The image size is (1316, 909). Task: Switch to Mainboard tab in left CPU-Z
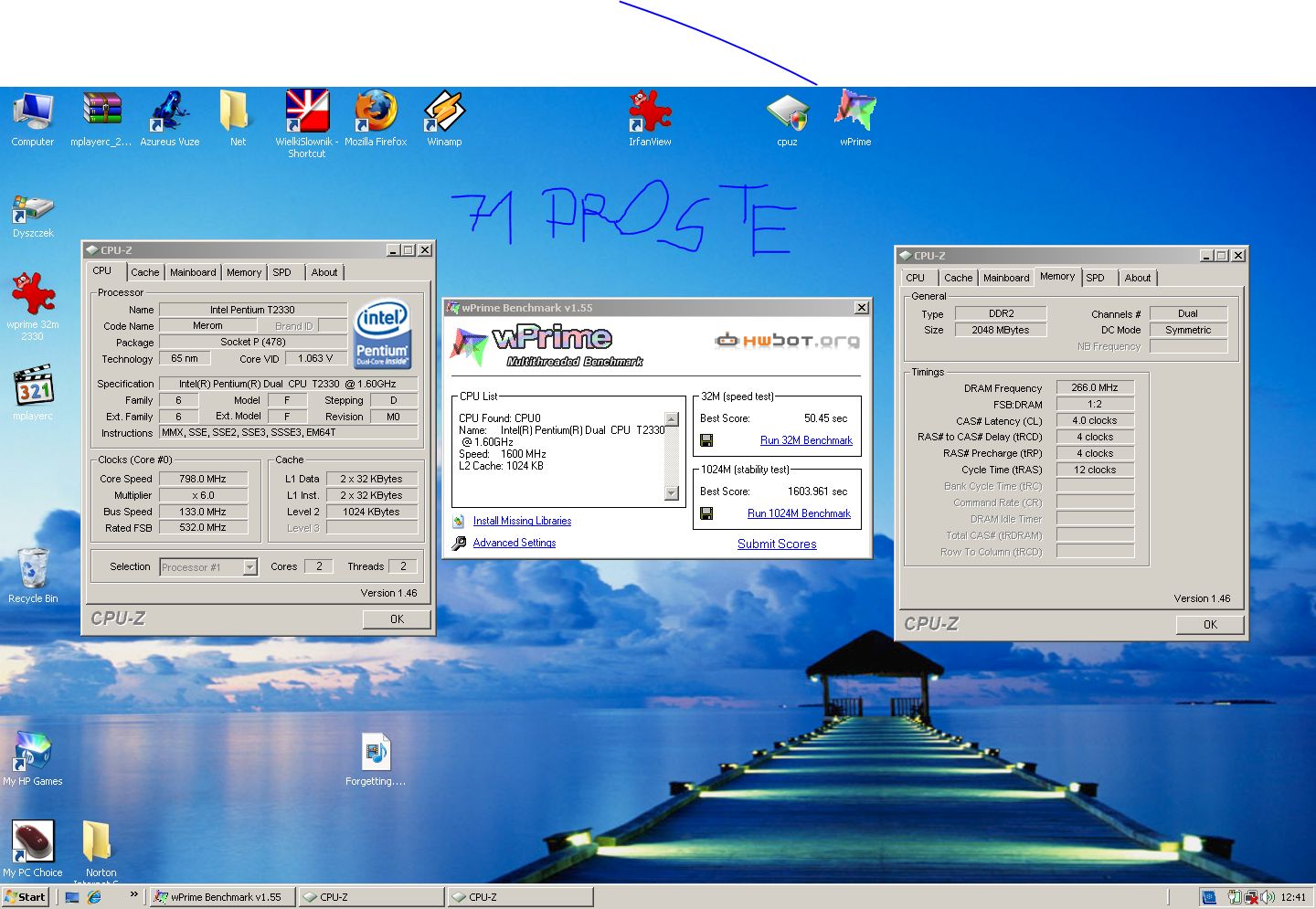(x=193, y=272)
